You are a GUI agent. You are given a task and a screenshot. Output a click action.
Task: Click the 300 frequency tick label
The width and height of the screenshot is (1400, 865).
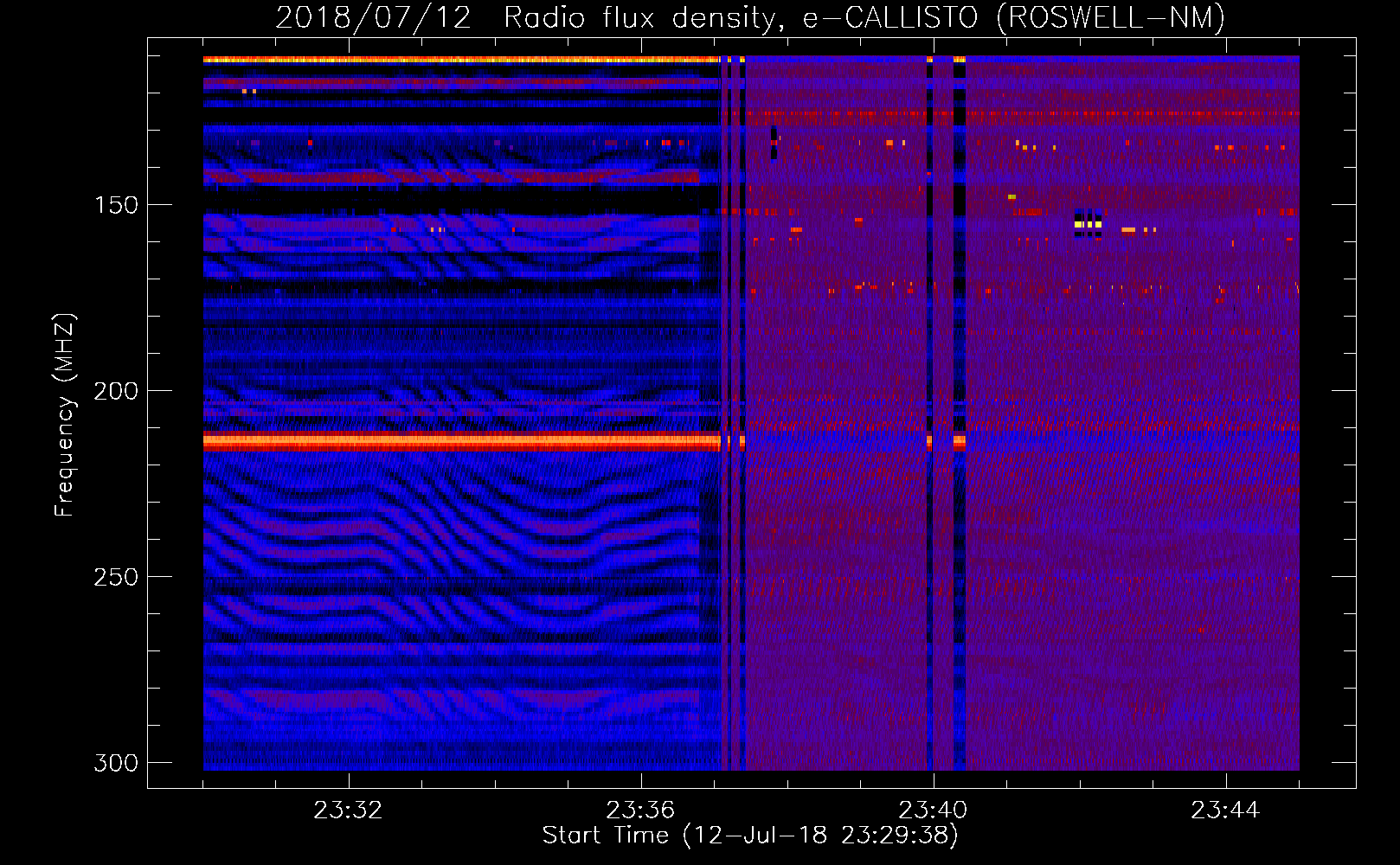[x=116, y=763]
